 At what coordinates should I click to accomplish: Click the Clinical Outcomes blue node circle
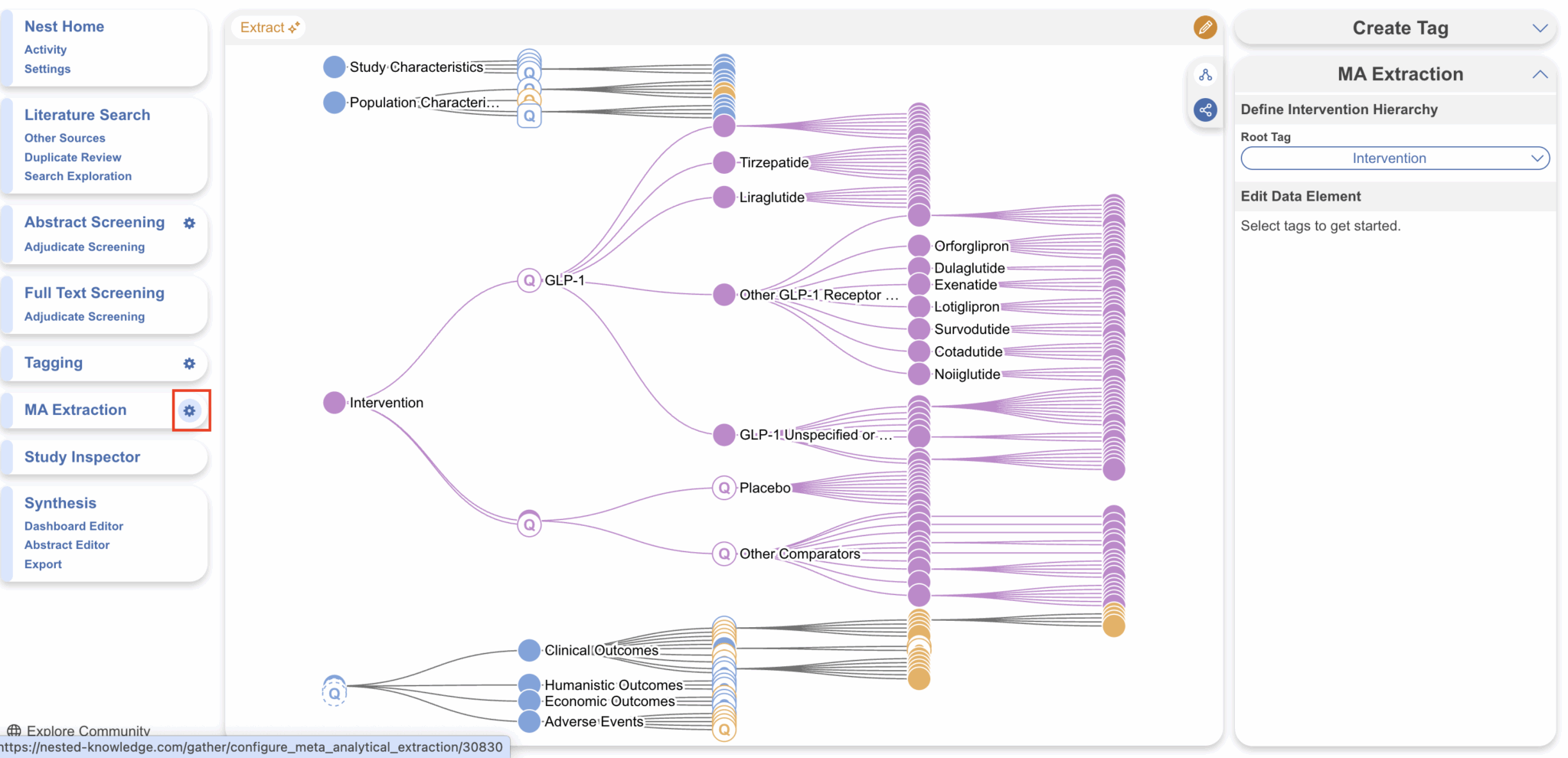(x=529, y=650)
